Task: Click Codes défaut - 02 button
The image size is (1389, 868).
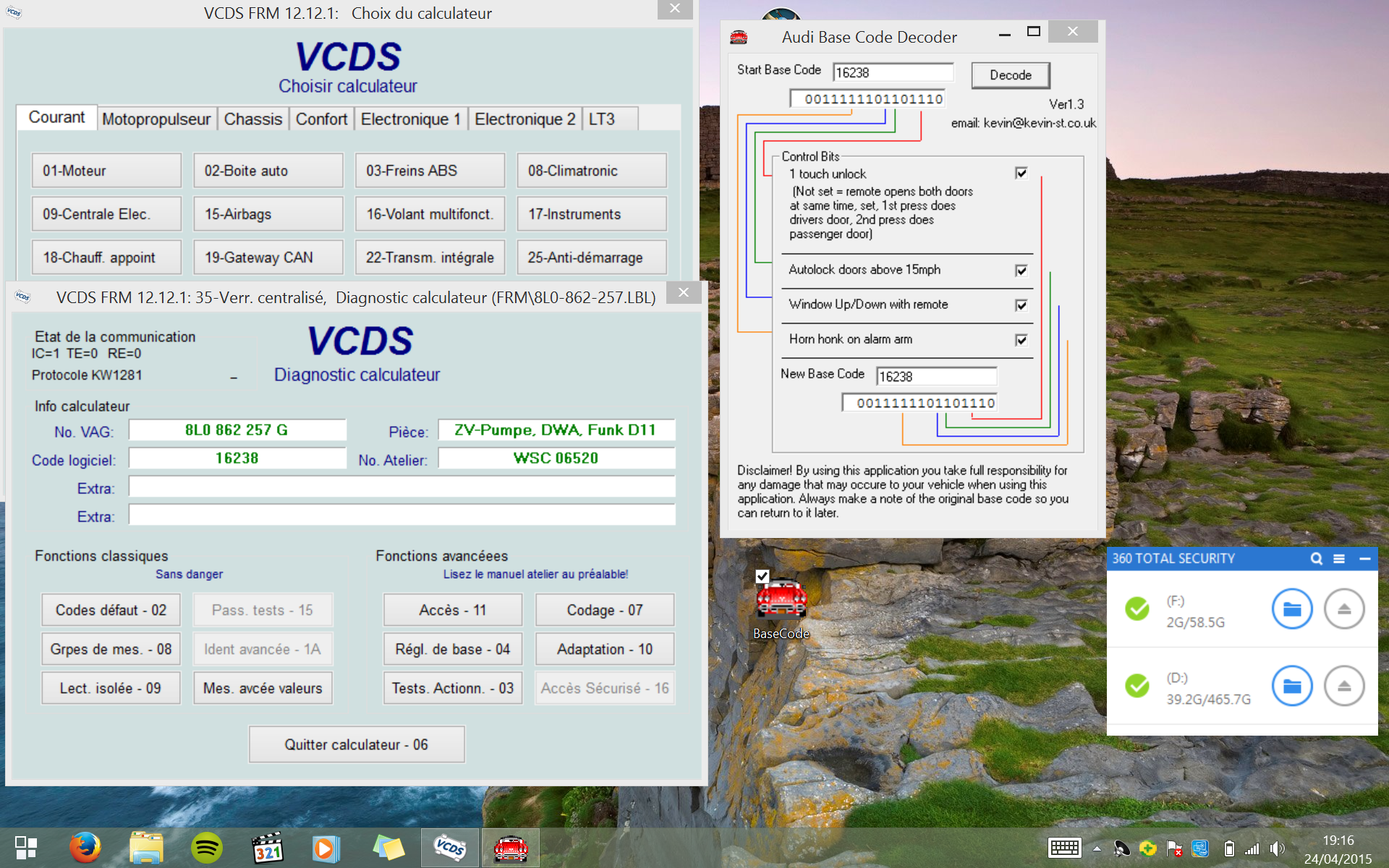Action: [x=111, y=610]
